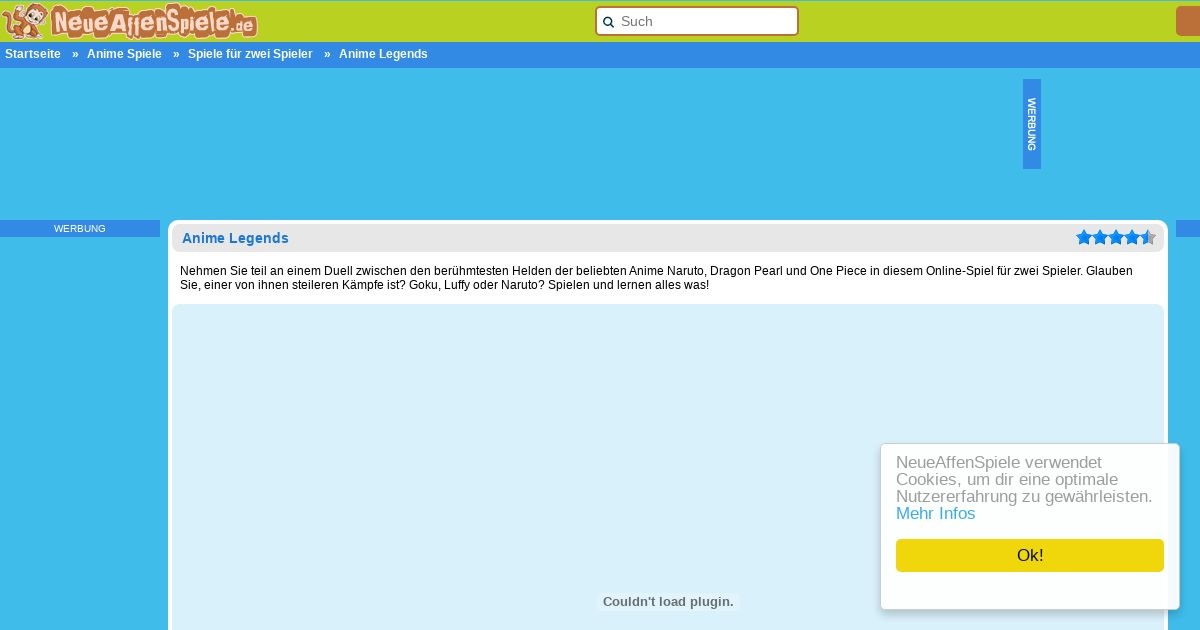The width and height of the screenshot is (1200, 630).
Task: Click the orange button at top right
Action: [x=1188, y=21]
